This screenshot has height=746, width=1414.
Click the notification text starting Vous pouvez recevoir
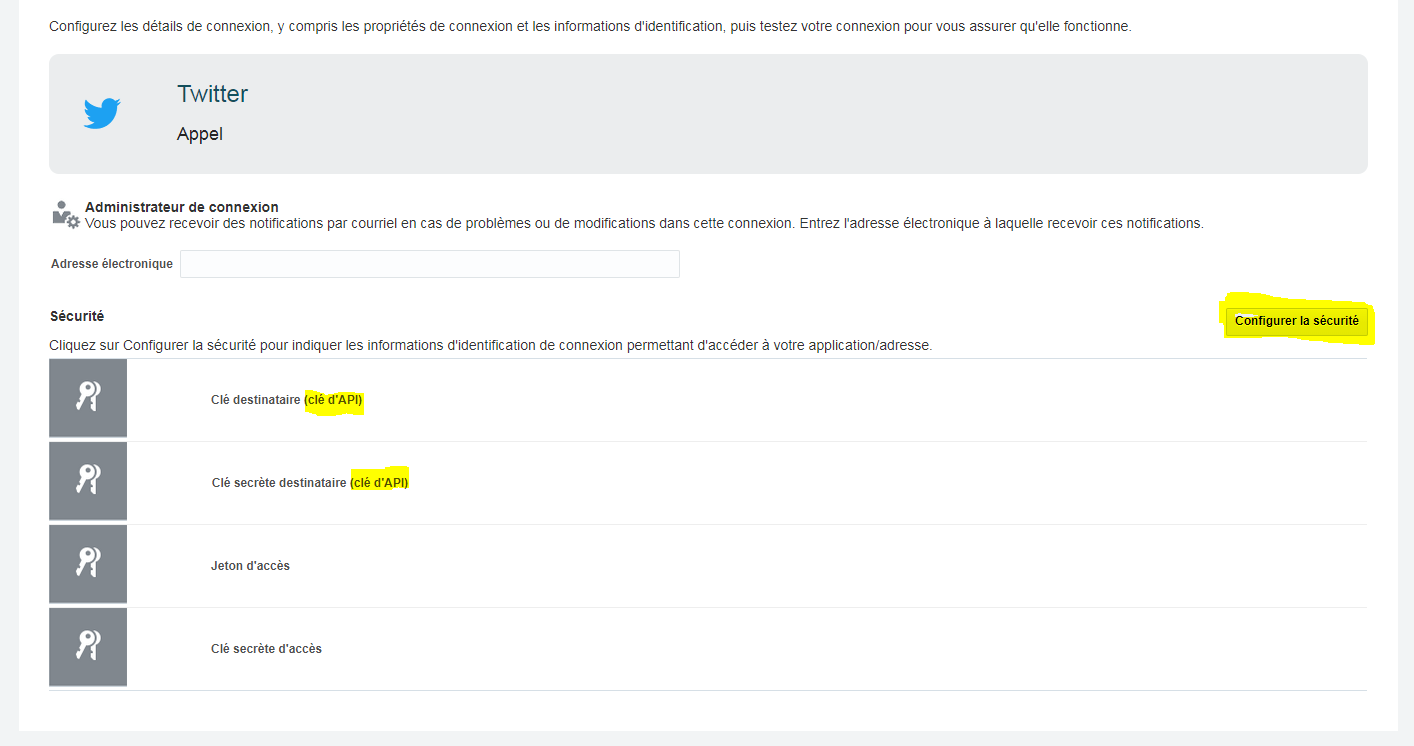(x=644, y=223)
